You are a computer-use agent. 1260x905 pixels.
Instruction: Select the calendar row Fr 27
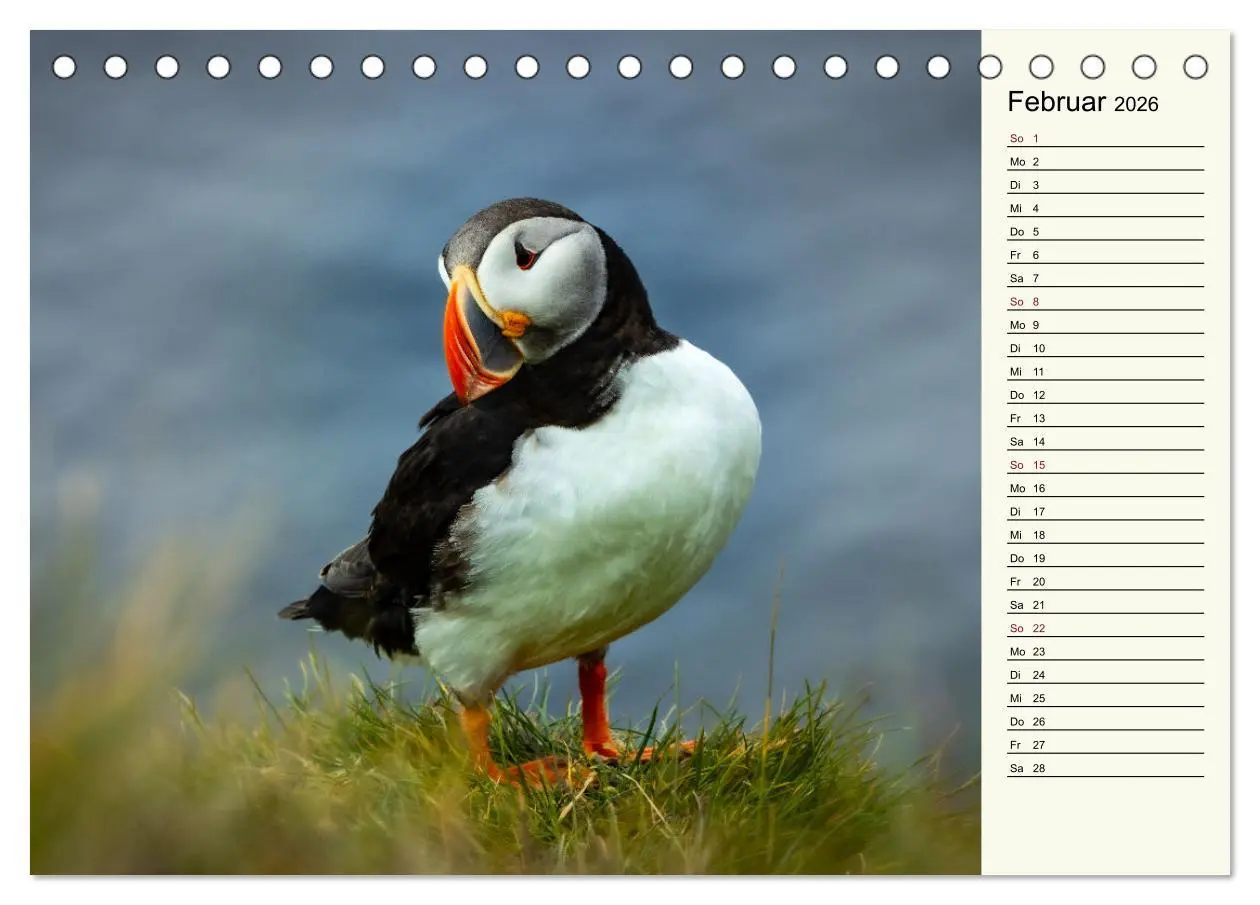pos(1105,745)
